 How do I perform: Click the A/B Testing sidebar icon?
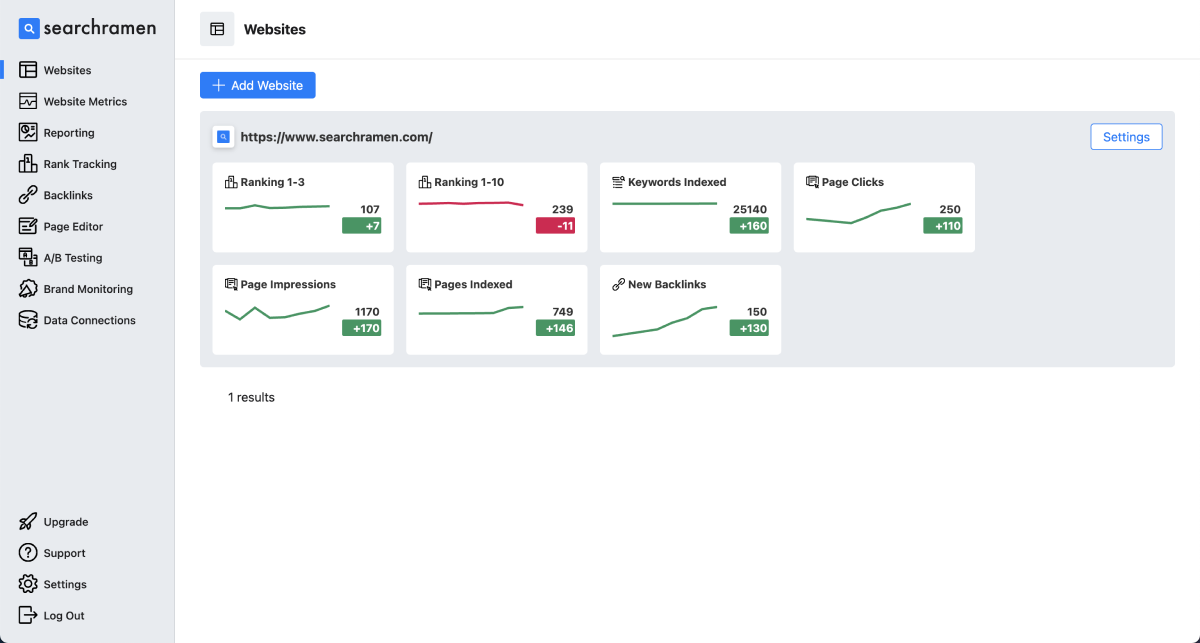[x=28, y=258]
